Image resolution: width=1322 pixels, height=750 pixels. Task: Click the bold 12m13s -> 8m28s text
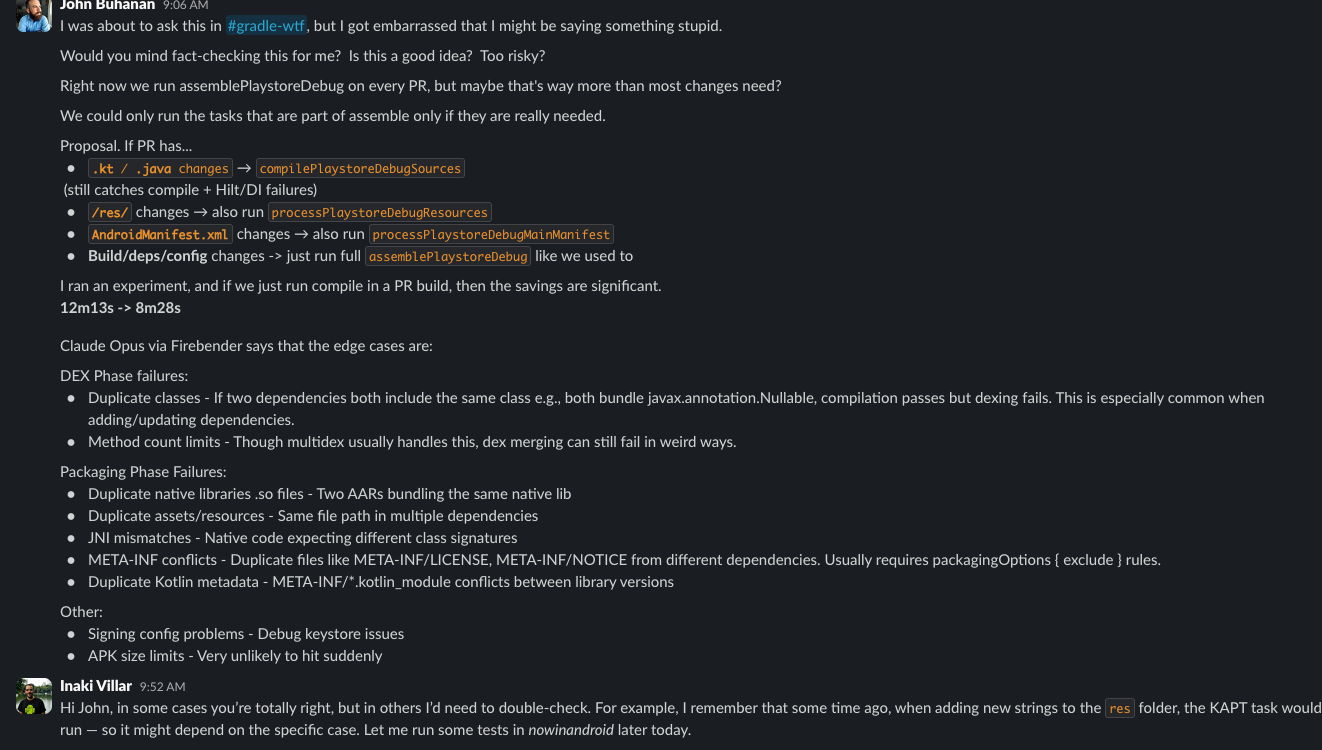tap(120, 308)
